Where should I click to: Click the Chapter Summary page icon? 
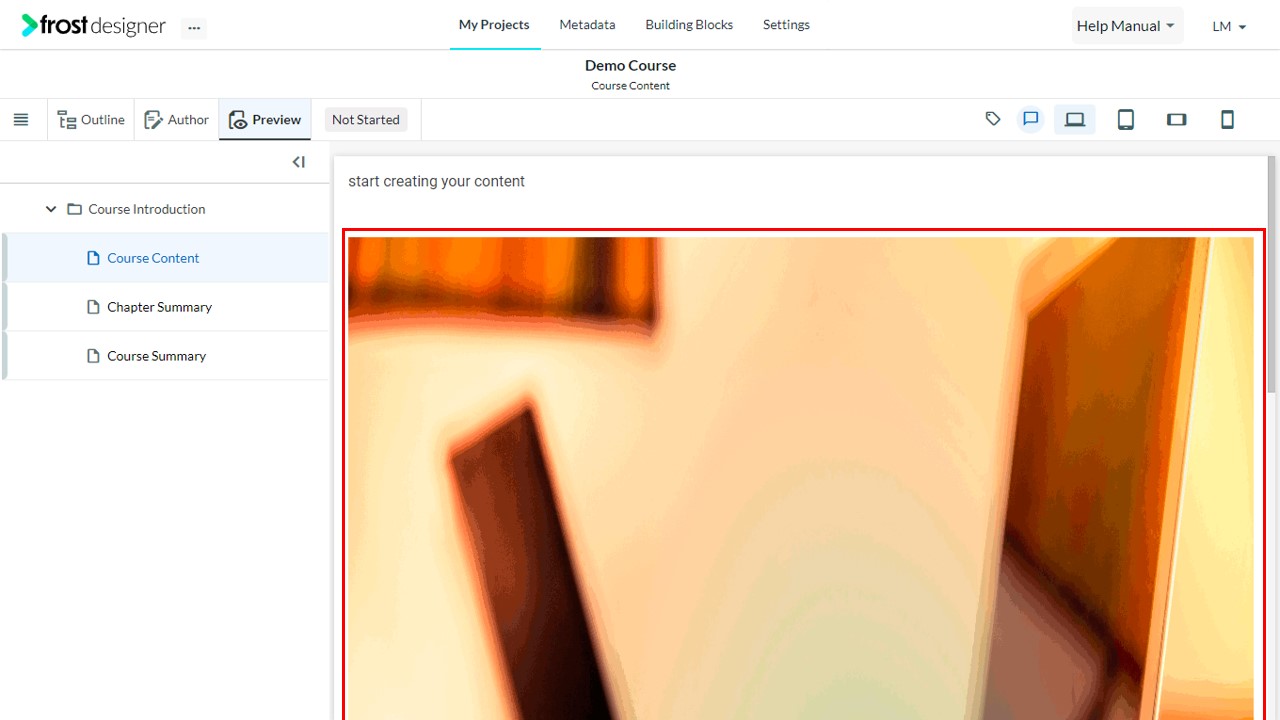[94, 307]
